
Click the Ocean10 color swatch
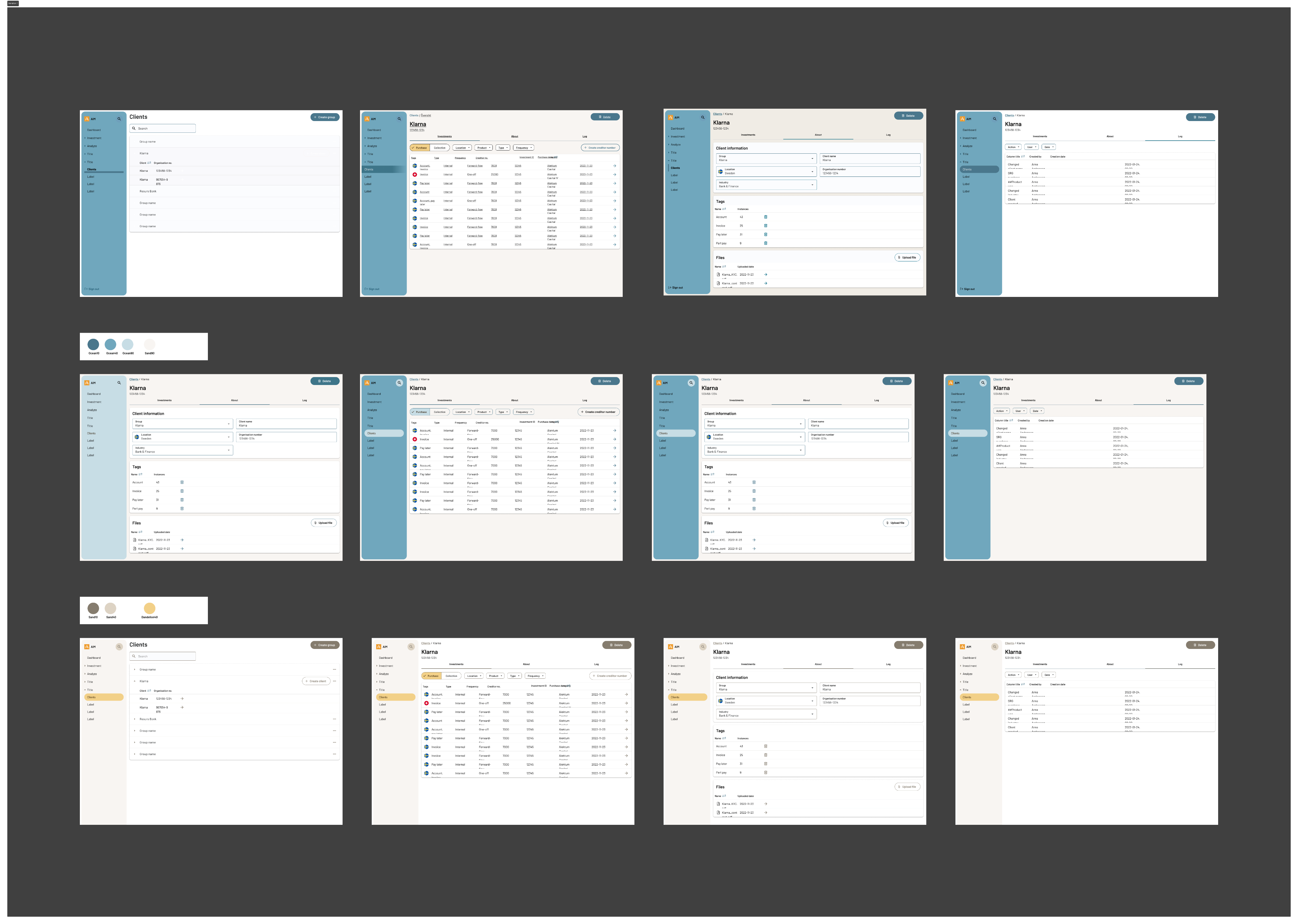click(x=93, y=344)
